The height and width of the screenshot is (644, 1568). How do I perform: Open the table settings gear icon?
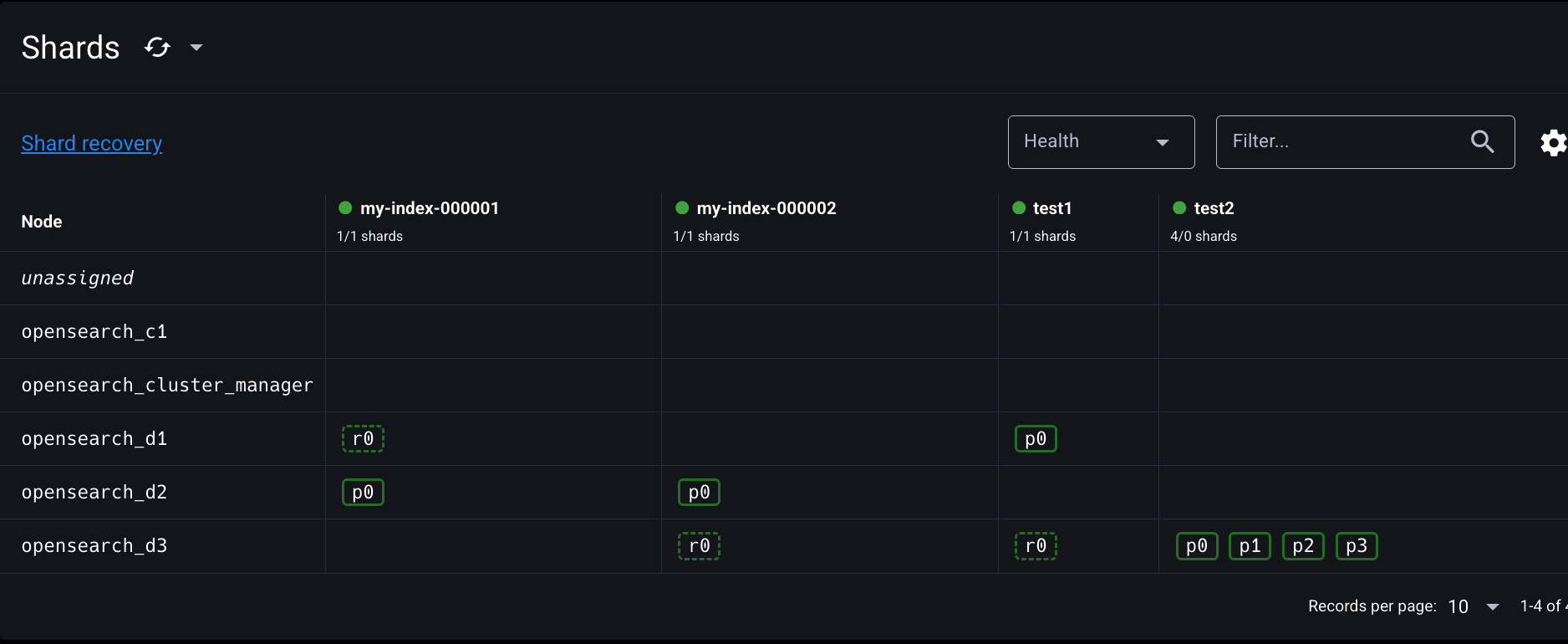1553,143
